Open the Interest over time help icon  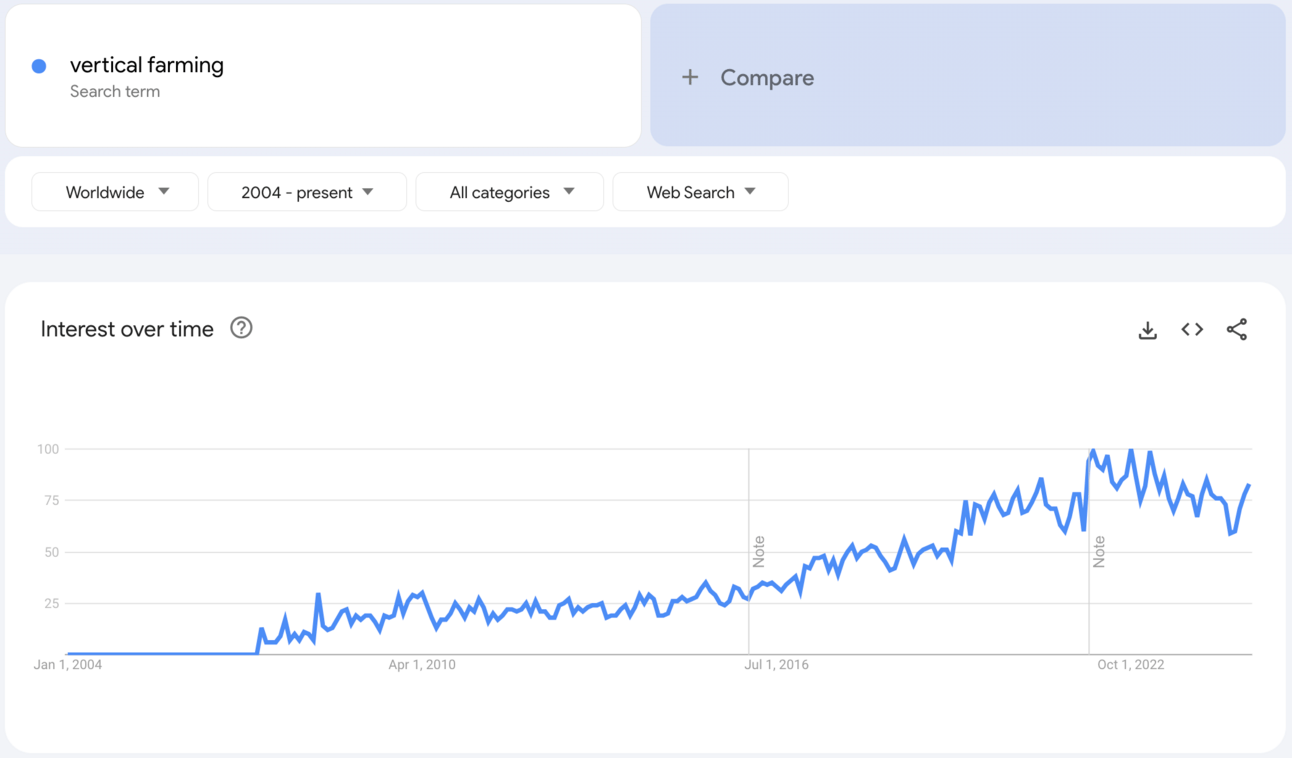[241, 328]
